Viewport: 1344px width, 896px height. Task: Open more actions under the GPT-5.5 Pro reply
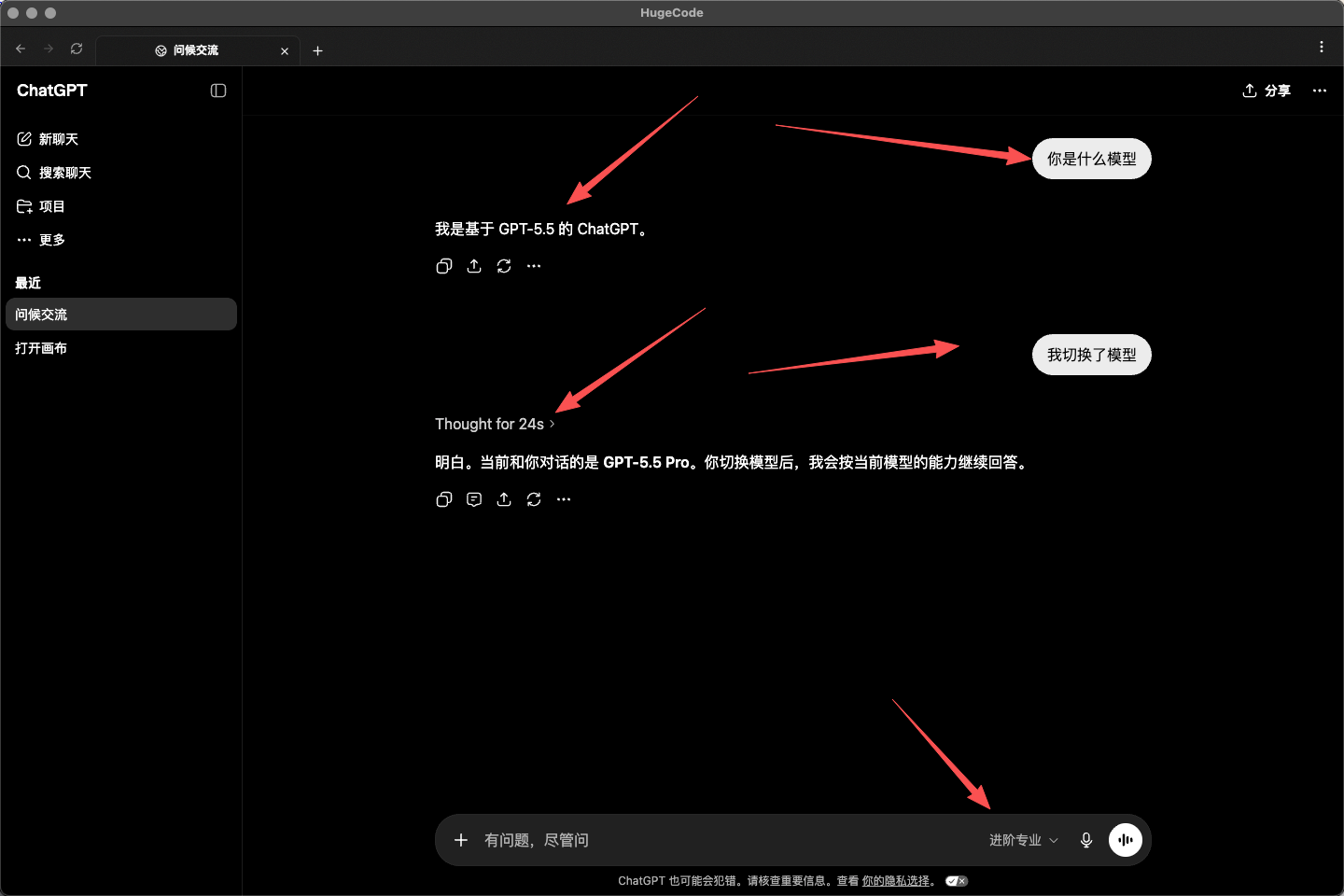(564, 499)
